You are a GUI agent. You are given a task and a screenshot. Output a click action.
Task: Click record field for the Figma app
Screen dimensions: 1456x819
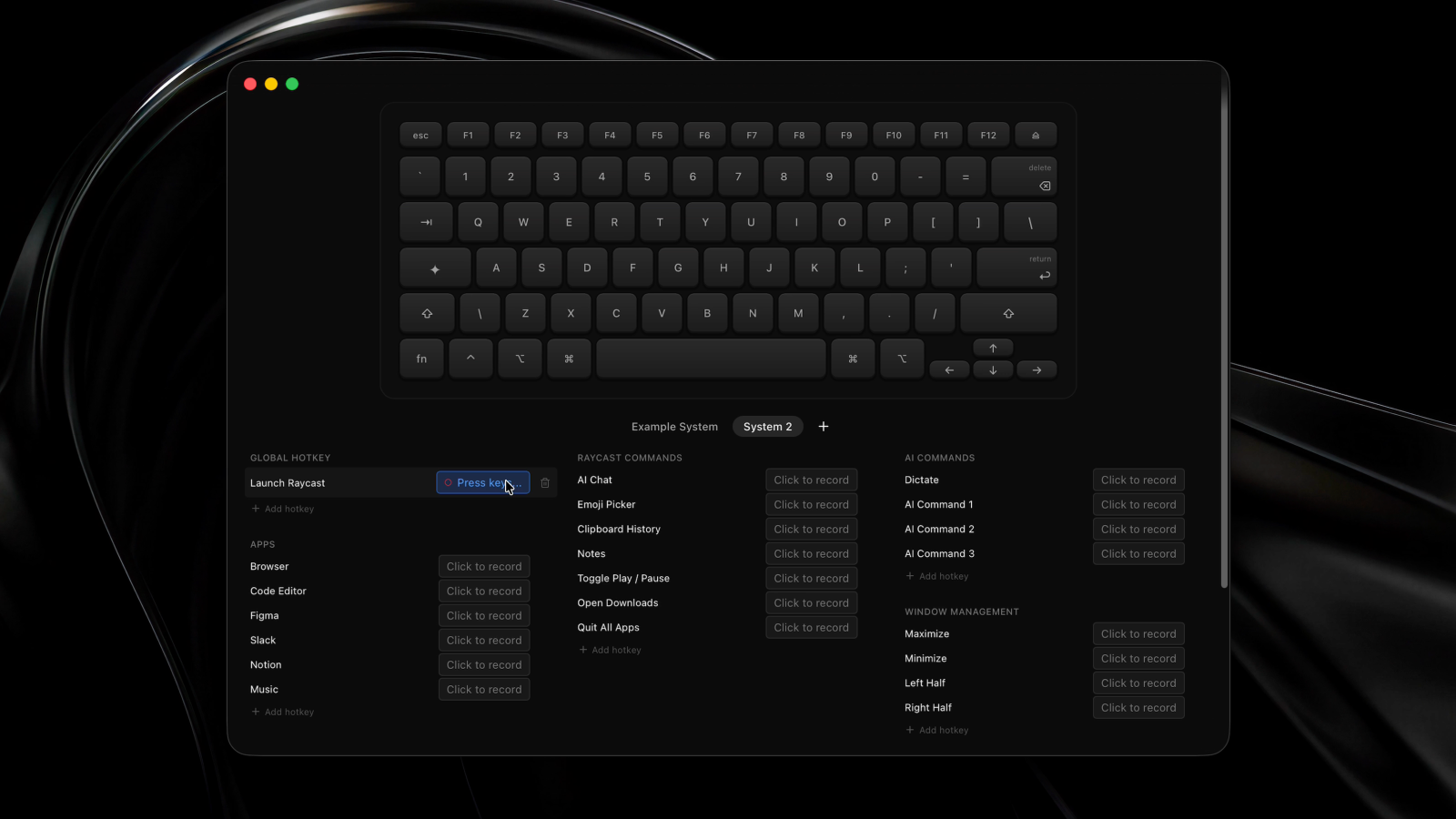point(484,616)
